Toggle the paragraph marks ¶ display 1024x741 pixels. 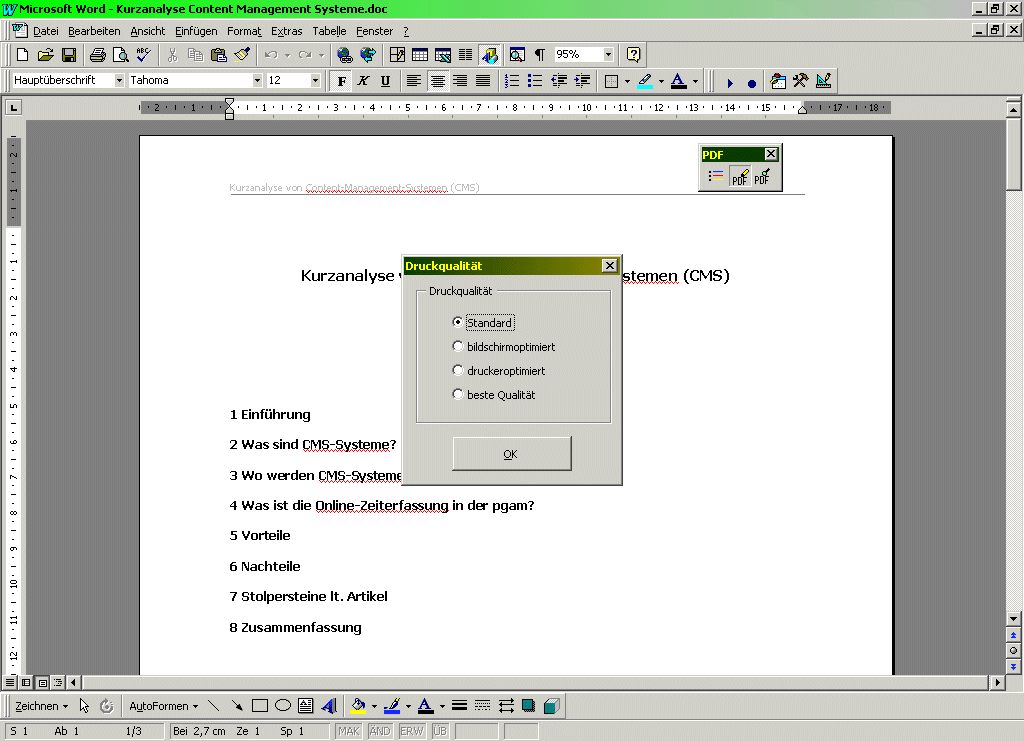pos(540,55)
